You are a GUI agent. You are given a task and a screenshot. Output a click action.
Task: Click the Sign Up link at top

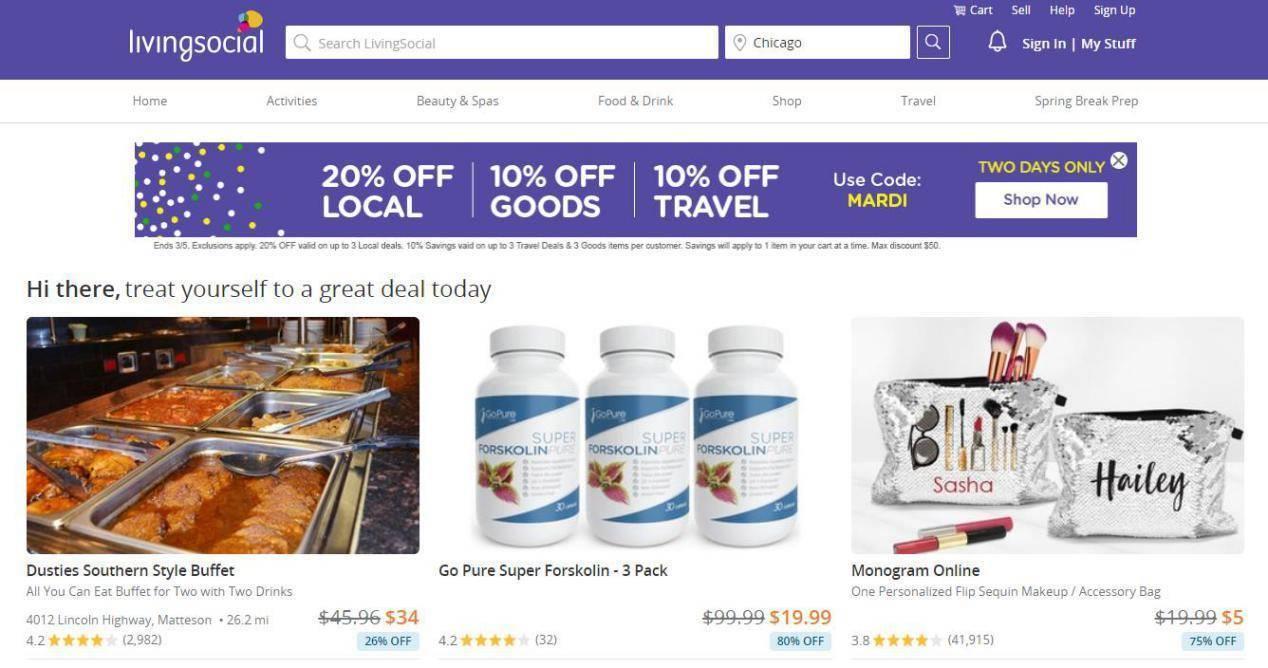click(1114, 10)
